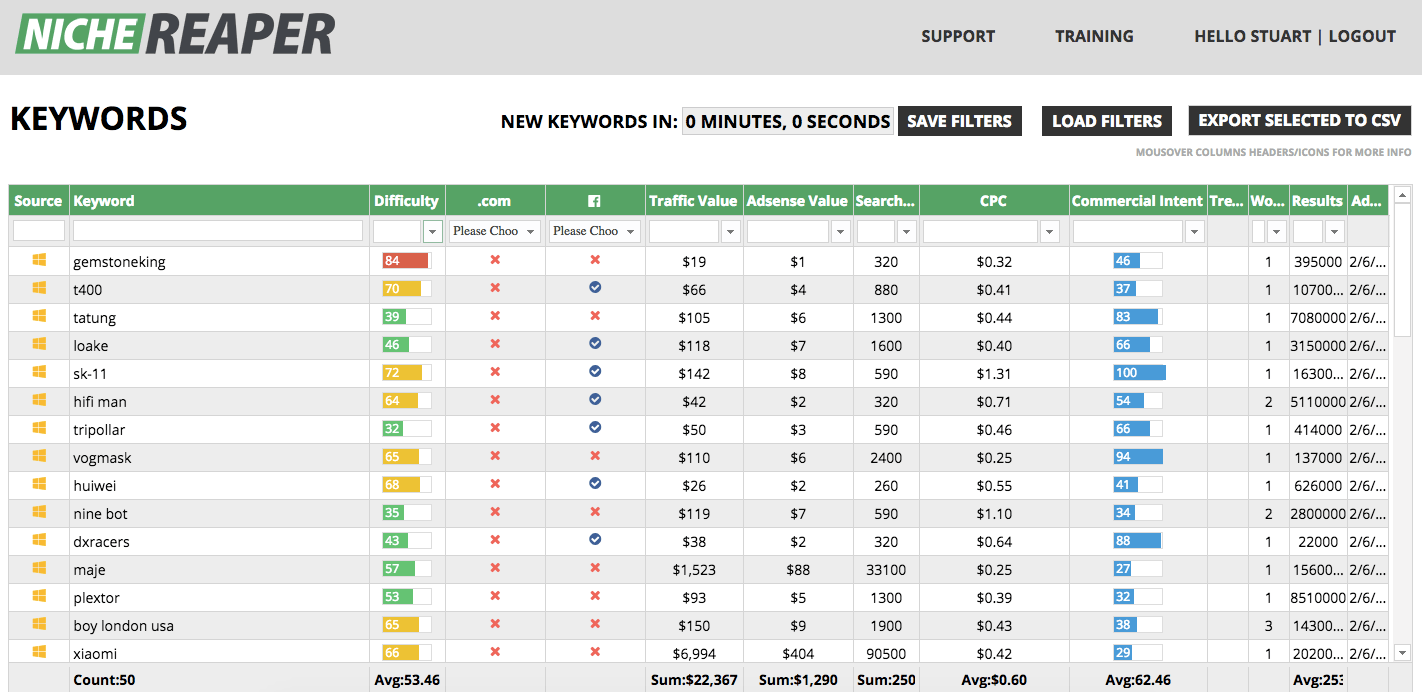Click the table scrollbar up arrow

[x=1402, y=195]
